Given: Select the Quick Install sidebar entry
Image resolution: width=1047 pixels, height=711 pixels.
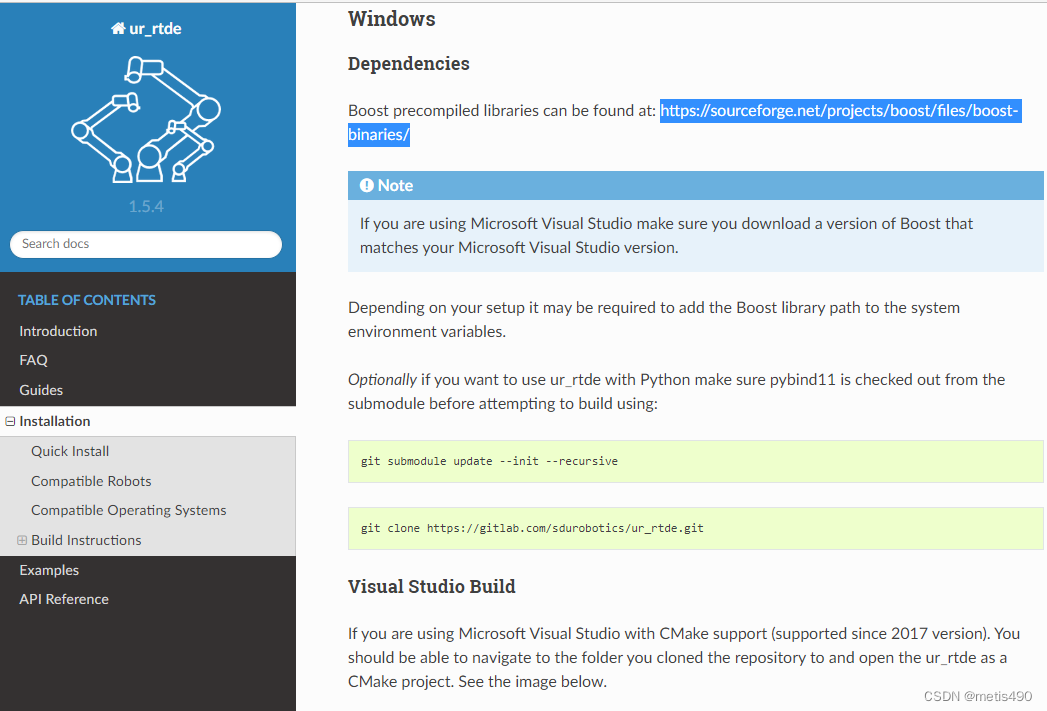Looking at the screenshot, I should pos(69,451).
